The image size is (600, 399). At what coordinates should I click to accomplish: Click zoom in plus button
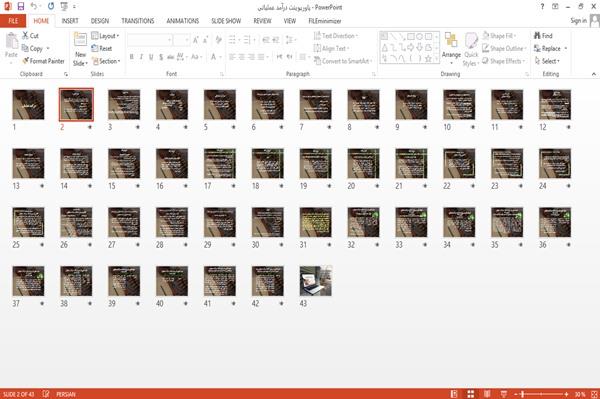566,394
